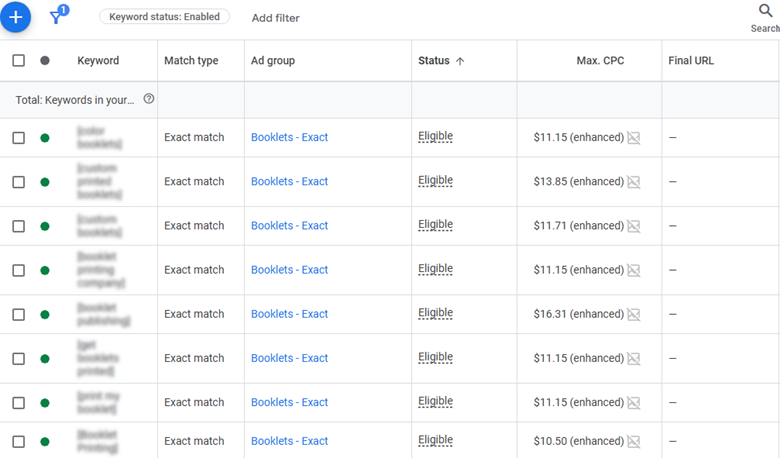Viewport: 780px width, 458px height.
Task: Click bid strategy icon beside $11.71 (enhanced)
Action: pos(634,226)
